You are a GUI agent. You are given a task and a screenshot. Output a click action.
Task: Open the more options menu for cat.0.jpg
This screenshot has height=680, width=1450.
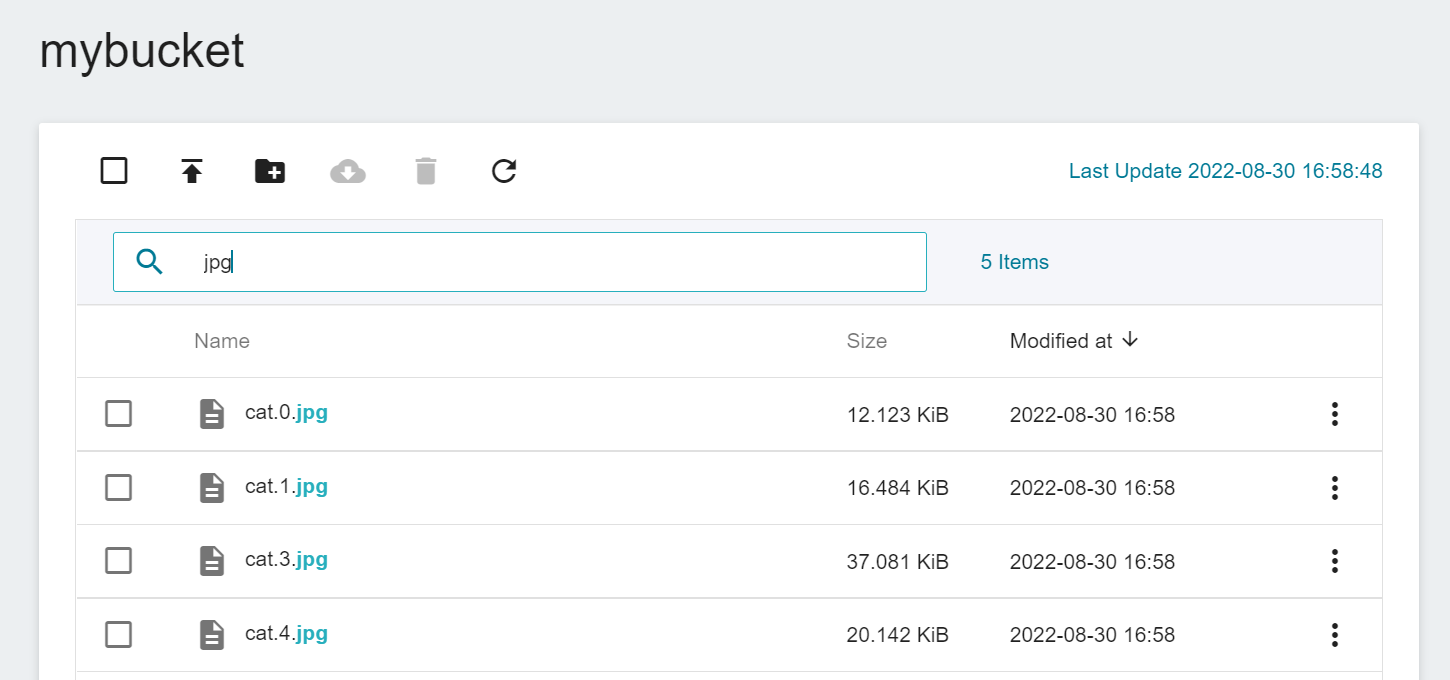point(1334,414)
